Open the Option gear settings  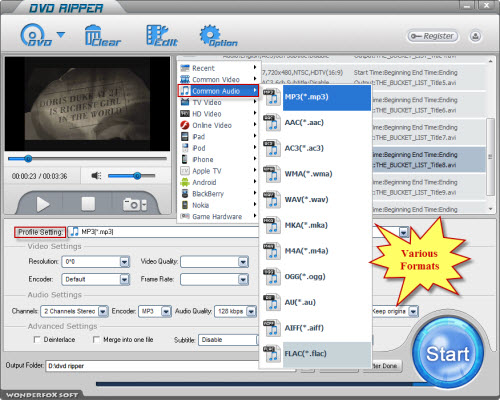pyautogui.click(x=218, y=35)
